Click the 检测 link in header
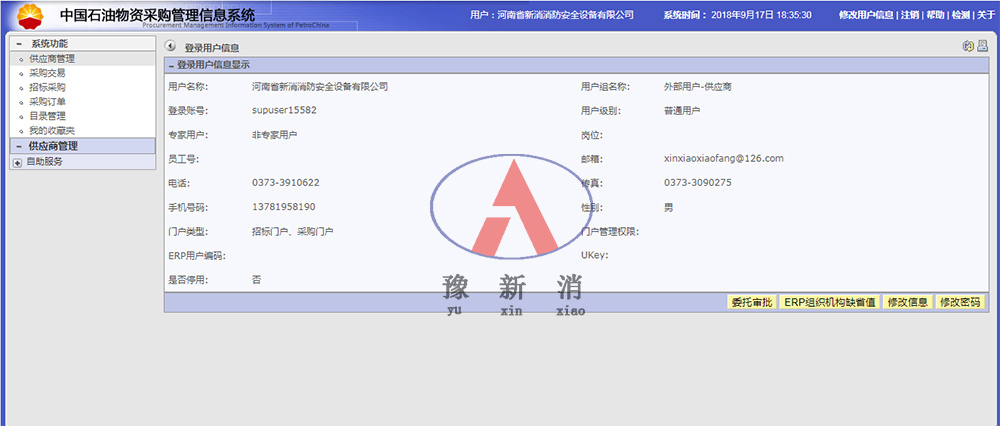 point(960,15)
